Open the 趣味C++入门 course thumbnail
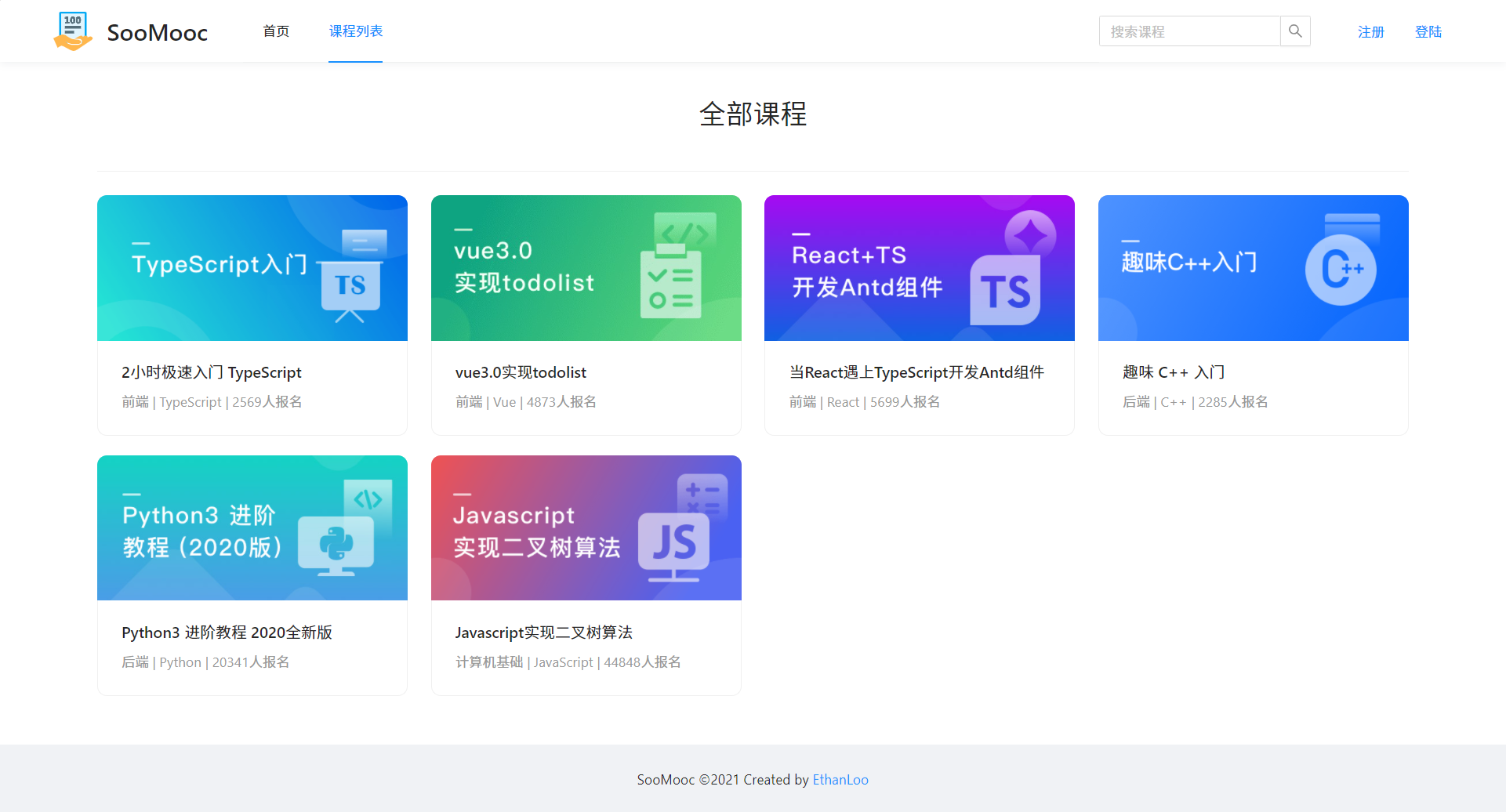Image resolution: width=1506 pixels, height=812 pixels. (x=1254, y=268)
